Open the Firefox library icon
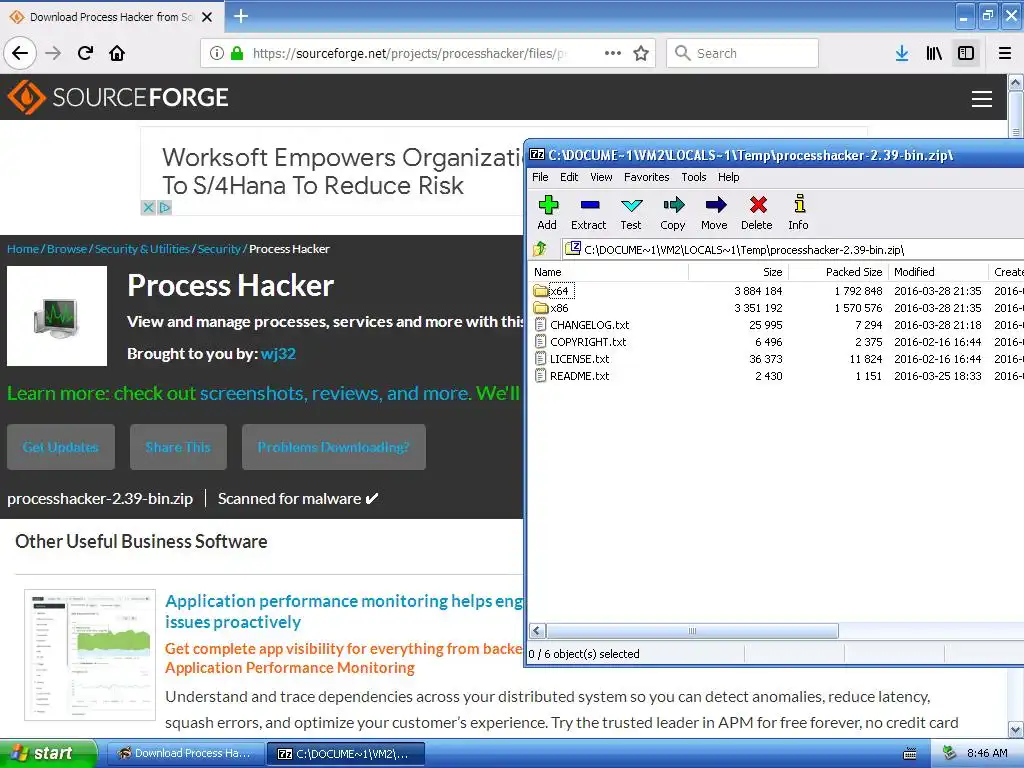1024x768 pixels. [934, 53]
